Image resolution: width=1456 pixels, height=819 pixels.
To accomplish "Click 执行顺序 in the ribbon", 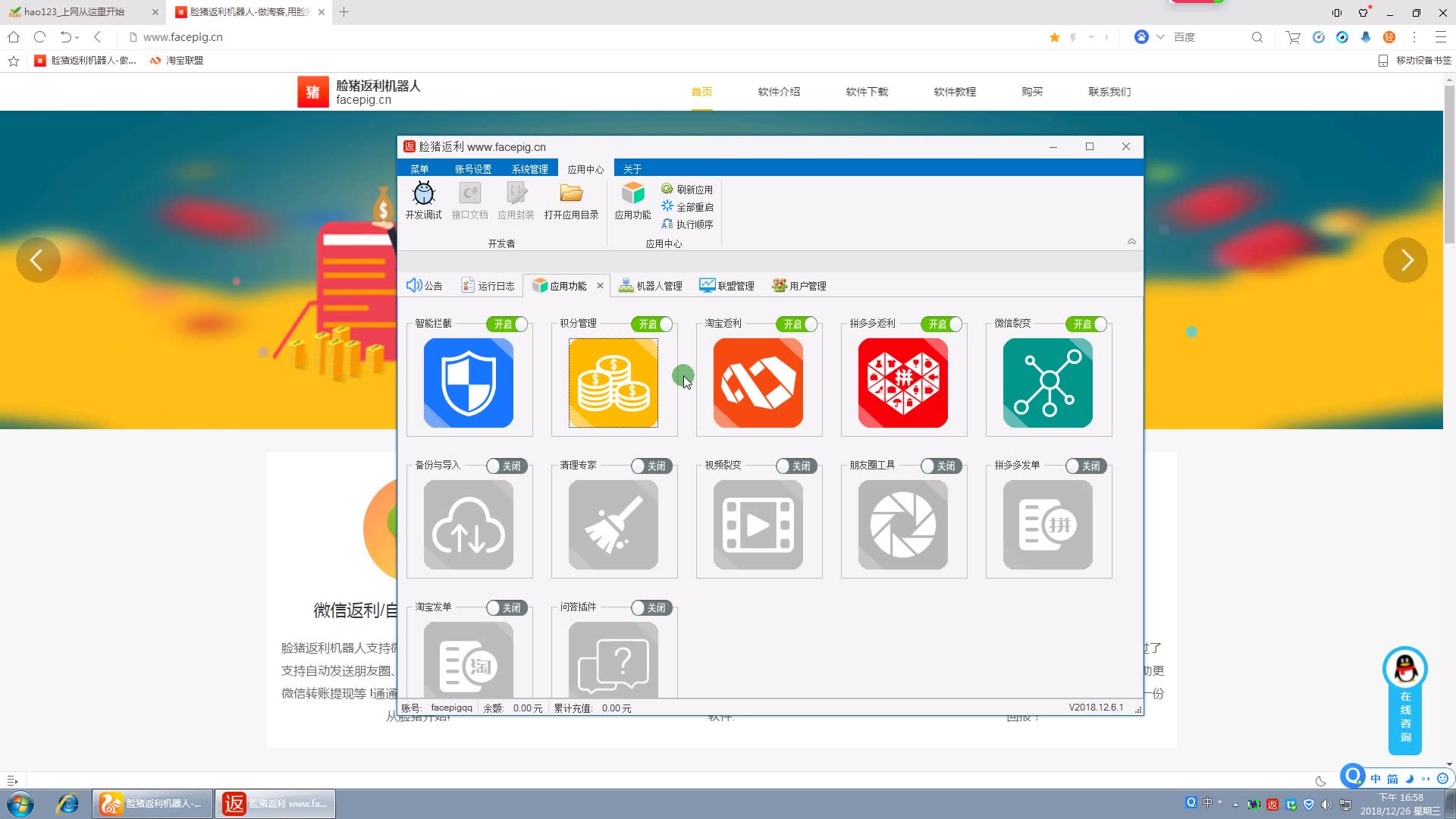I will 687,224.
